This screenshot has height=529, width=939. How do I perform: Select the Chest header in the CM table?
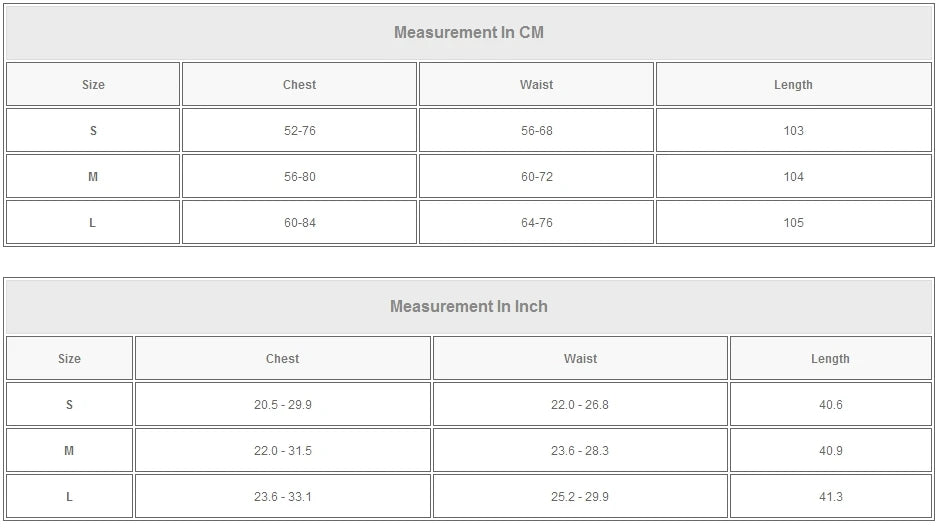299,85
